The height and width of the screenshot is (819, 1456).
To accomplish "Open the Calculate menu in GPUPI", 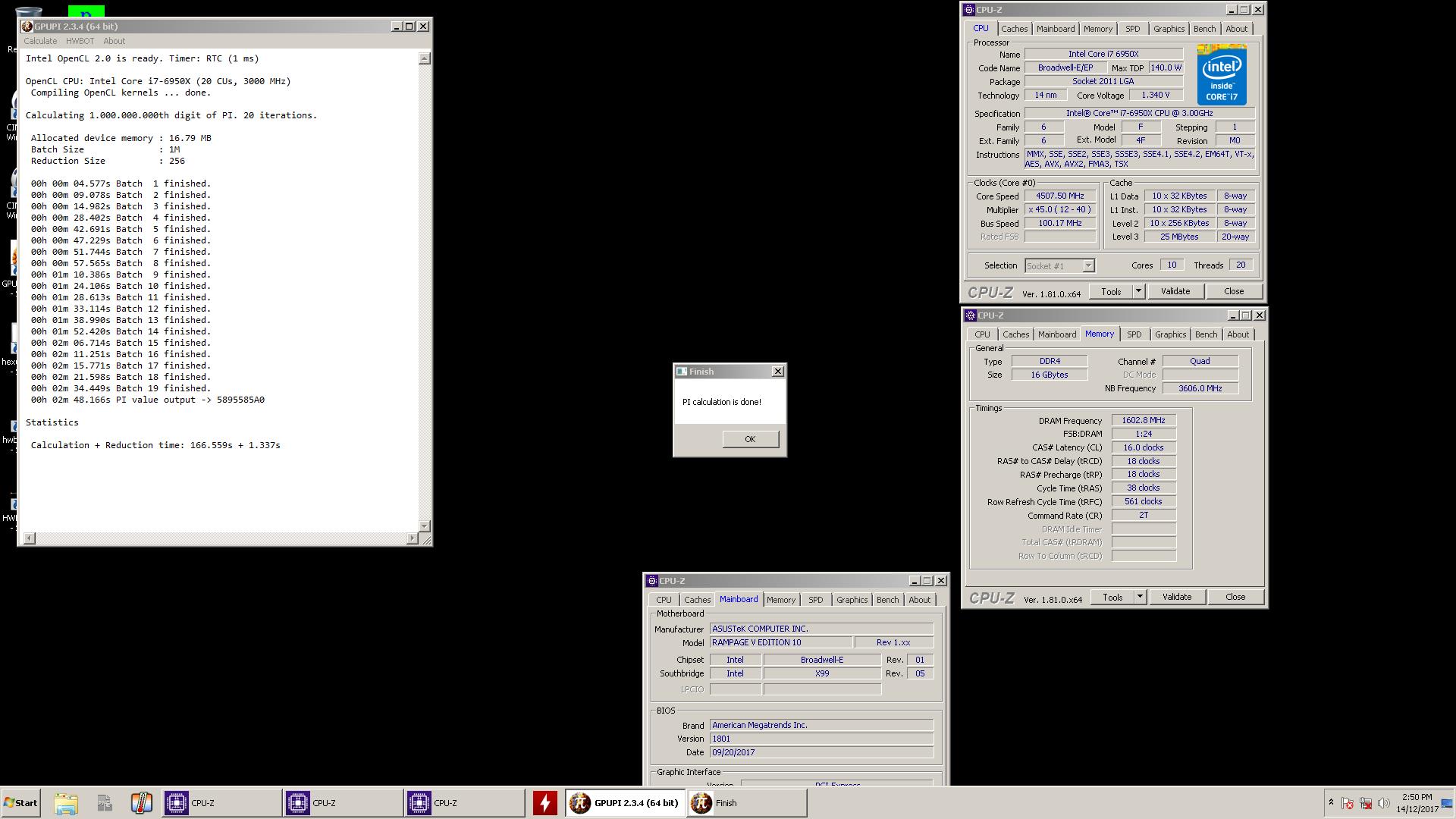I will 40,41.
